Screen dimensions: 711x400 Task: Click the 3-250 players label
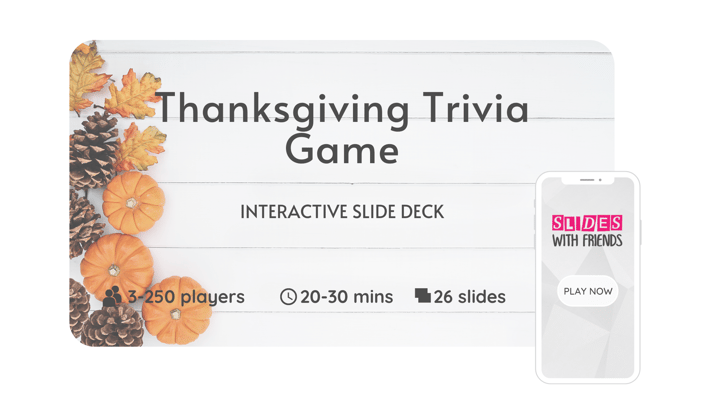(186, 297)
